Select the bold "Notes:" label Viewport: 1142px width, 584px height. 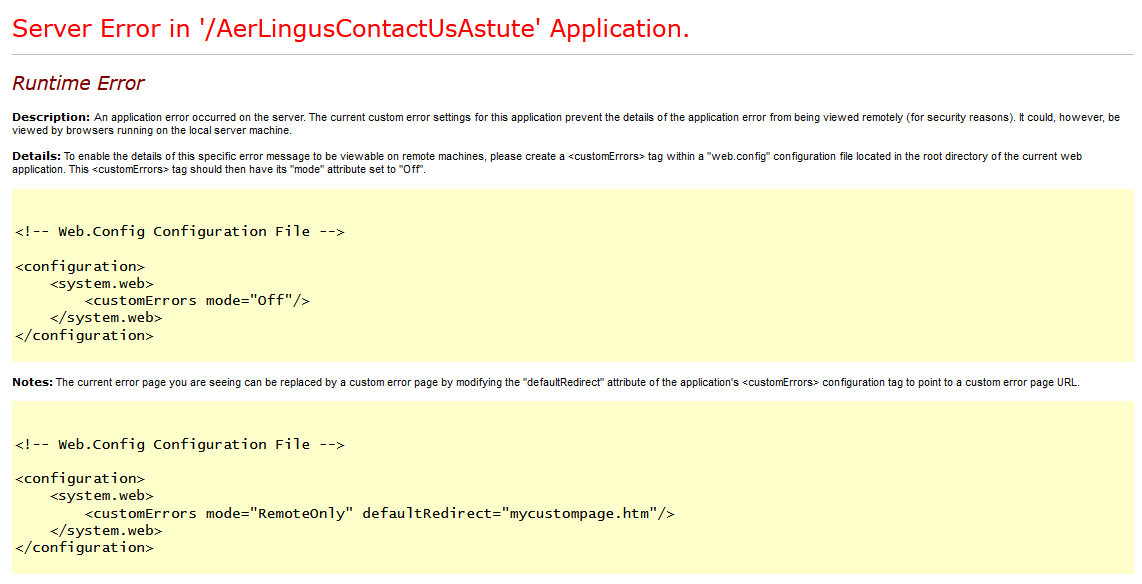33,382
